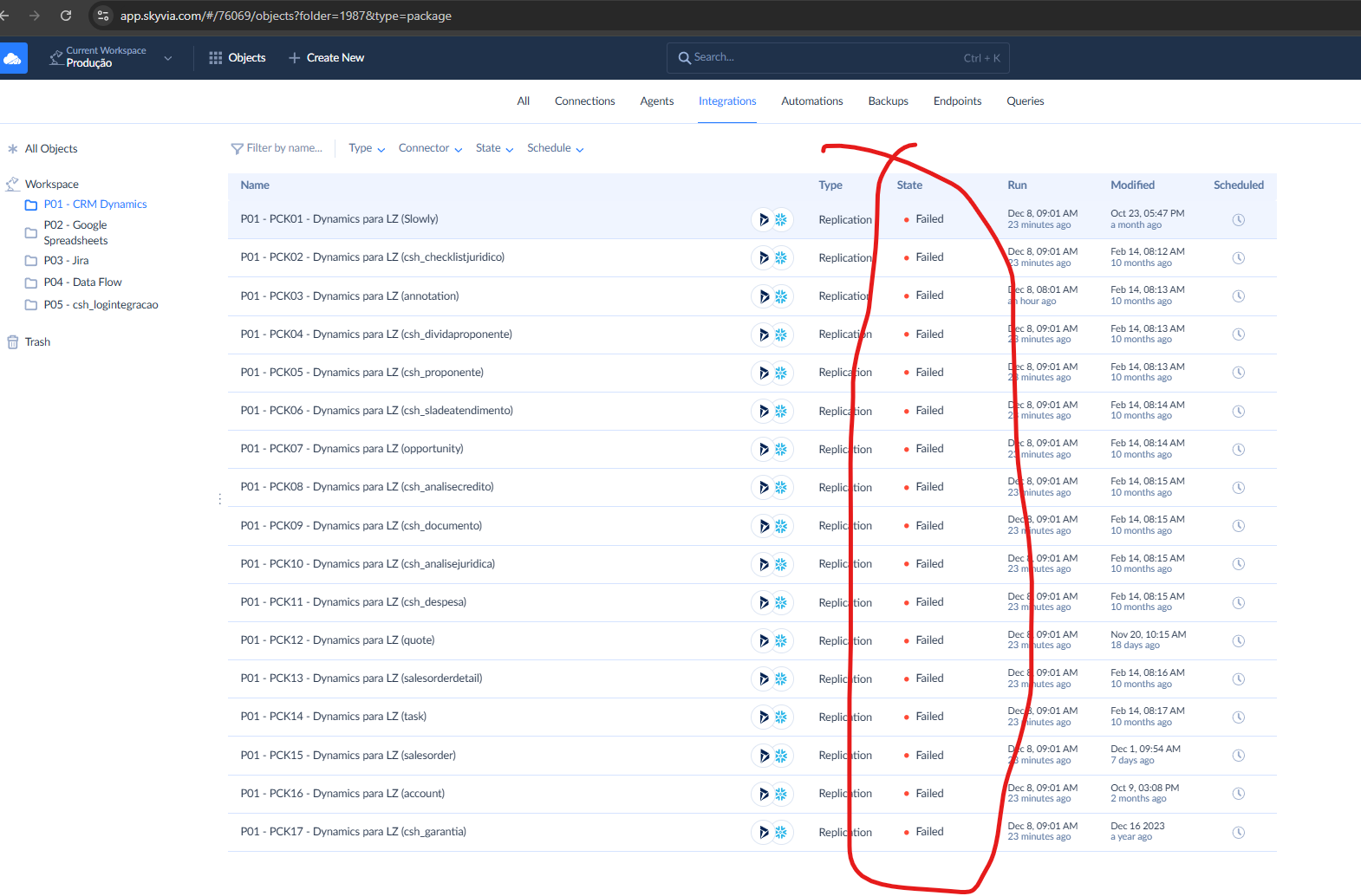Switch to the Backups tab
This screenshot has height=896, width=1361.
(888, 101)
